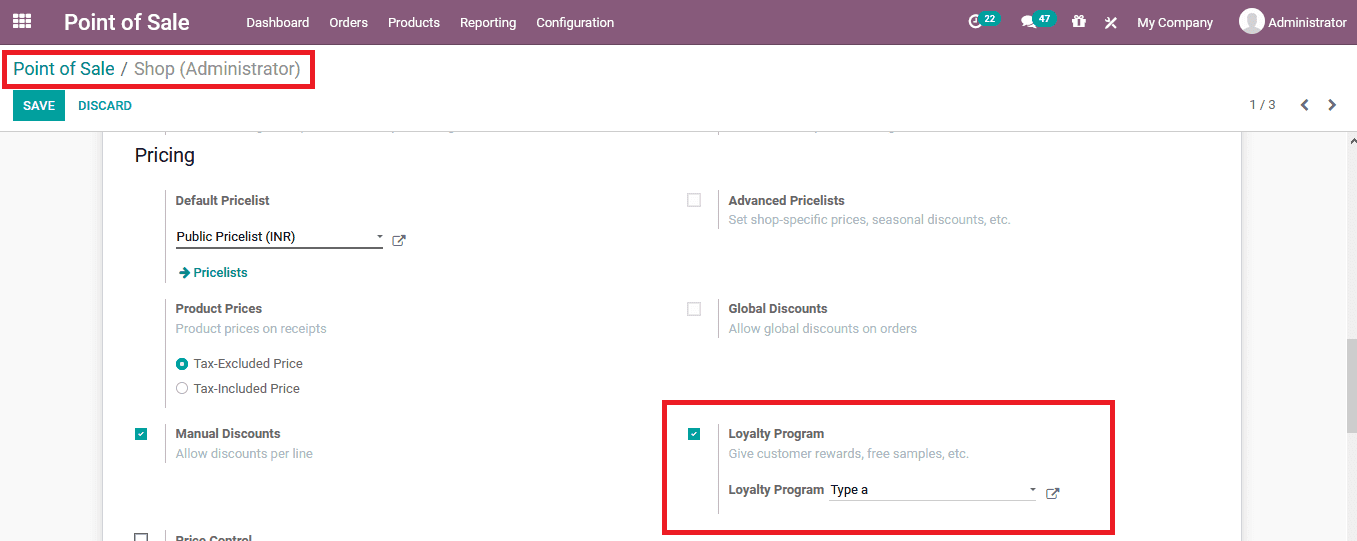Open the activities clock icon with 22 badge
Screen dimensions: 1357x541
(976, 22)
